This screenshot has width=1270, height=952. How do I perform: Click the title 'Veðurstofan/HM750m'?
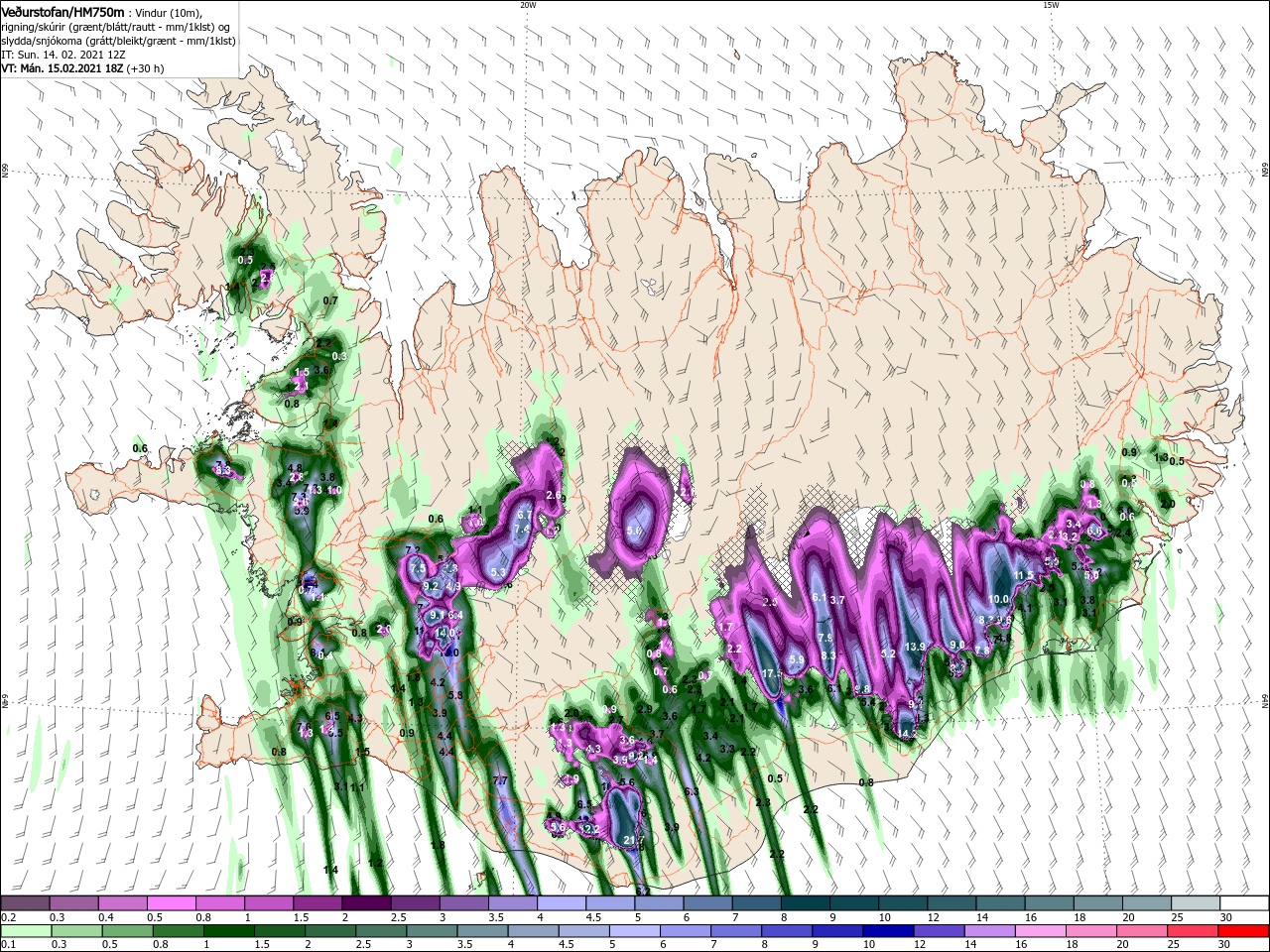[x=63, y=11]
